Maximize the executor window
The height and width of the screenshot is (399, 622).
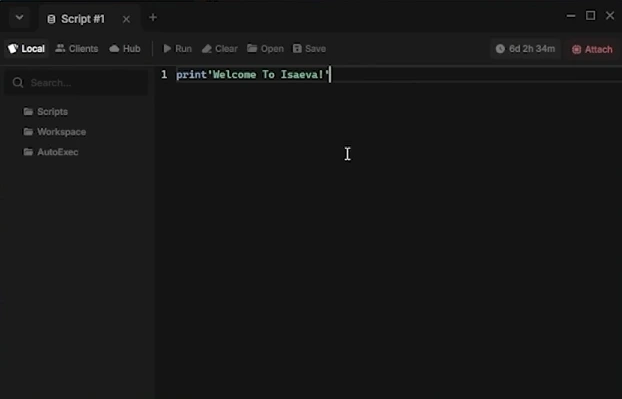coord(590,15)
